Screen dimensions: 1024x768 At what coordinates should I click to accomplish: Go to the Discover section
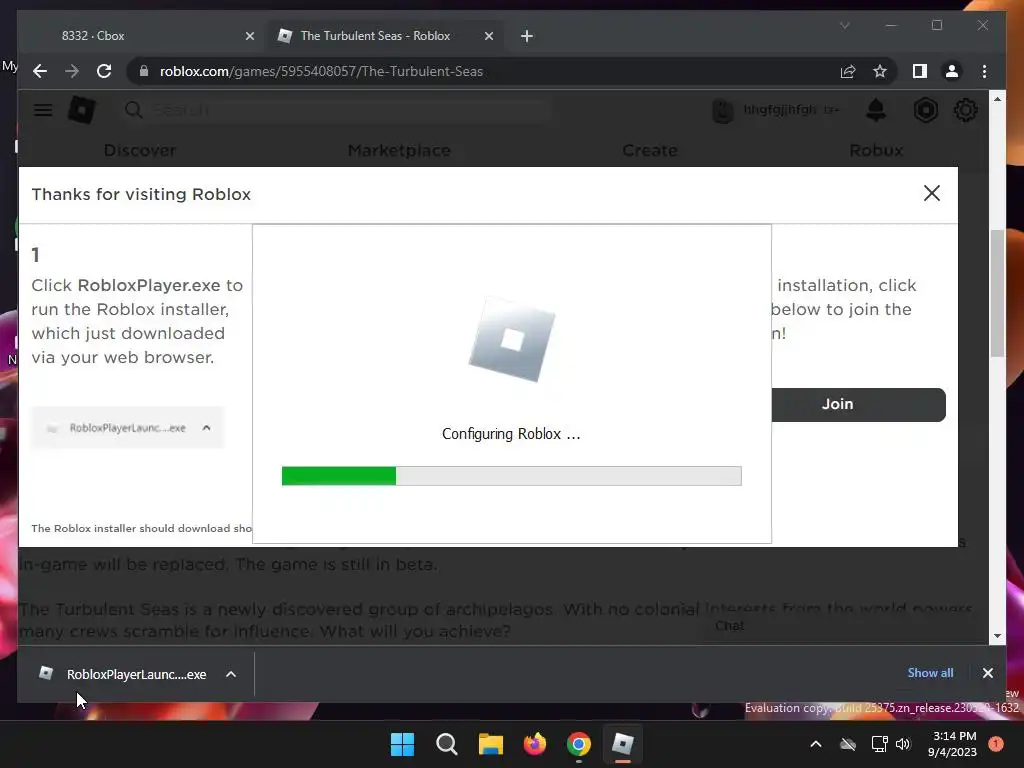140,150
